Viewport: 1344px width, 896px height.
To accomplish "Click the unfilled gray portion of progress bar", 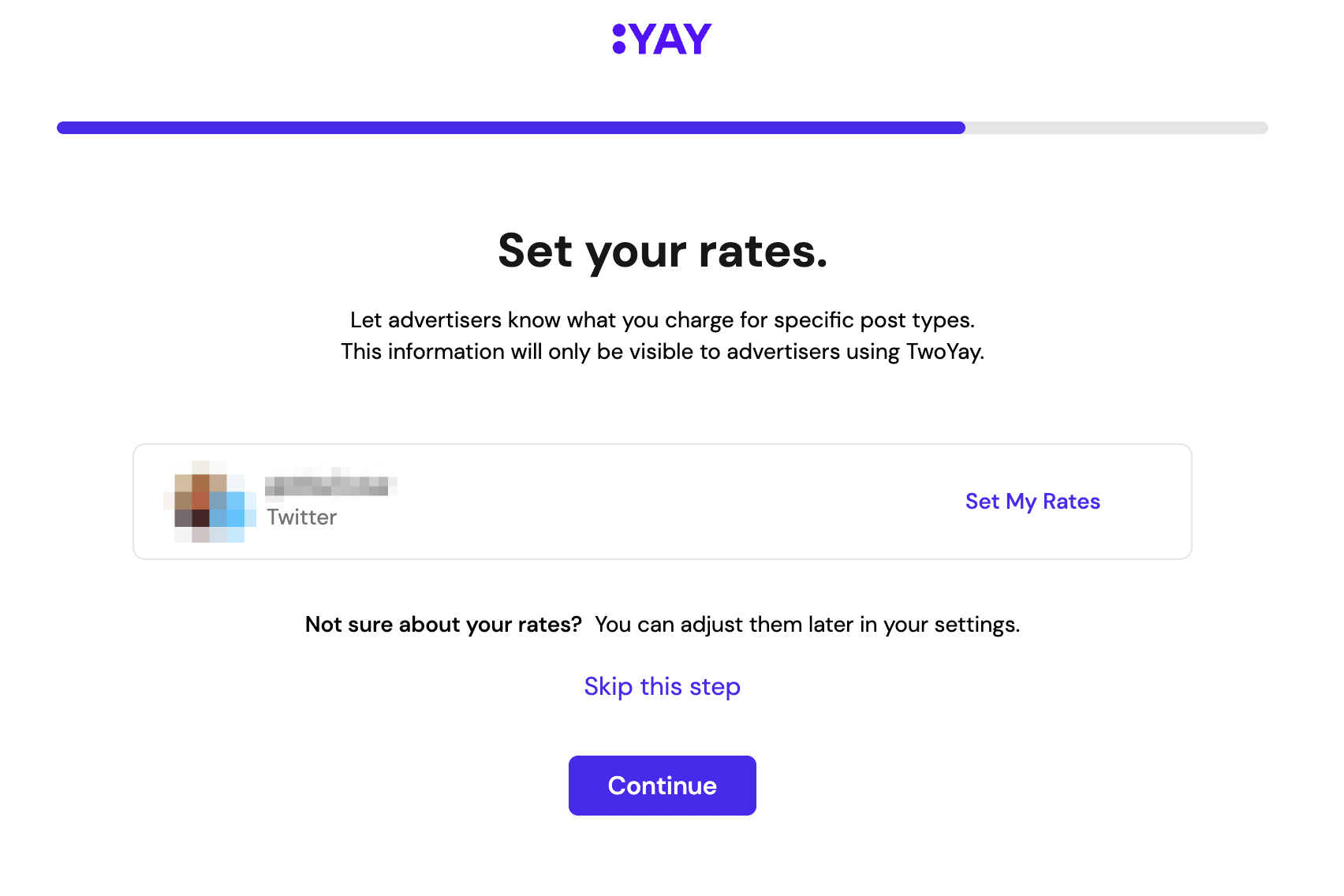I will (x=1117, y=128).
